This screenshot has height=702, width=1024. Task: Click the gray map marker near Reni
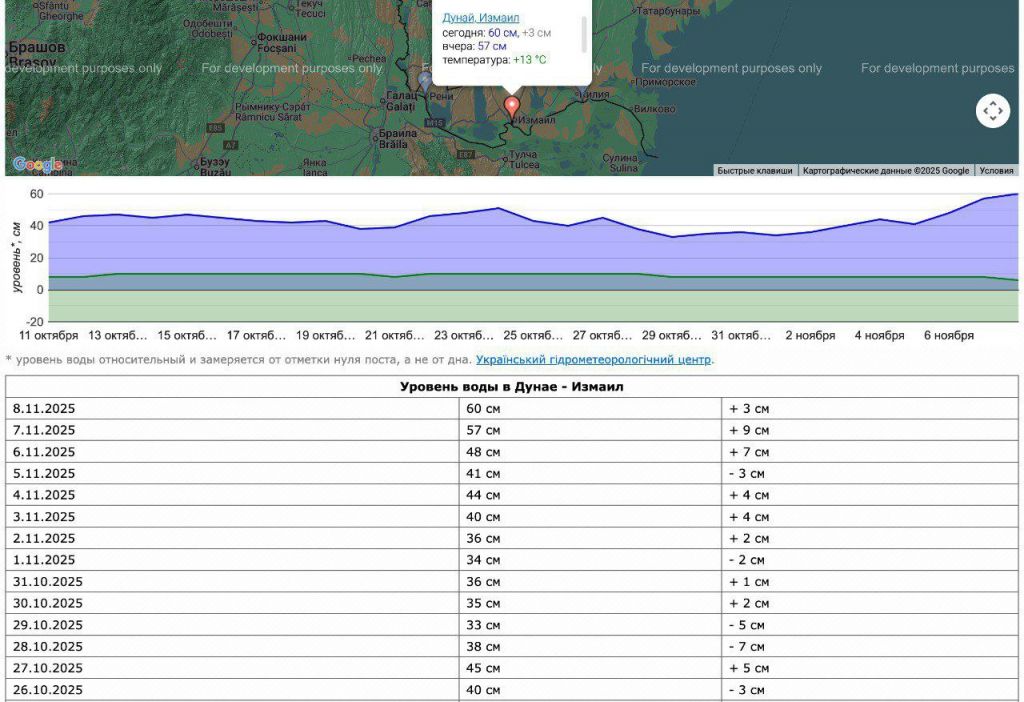(x=425, y=80)
